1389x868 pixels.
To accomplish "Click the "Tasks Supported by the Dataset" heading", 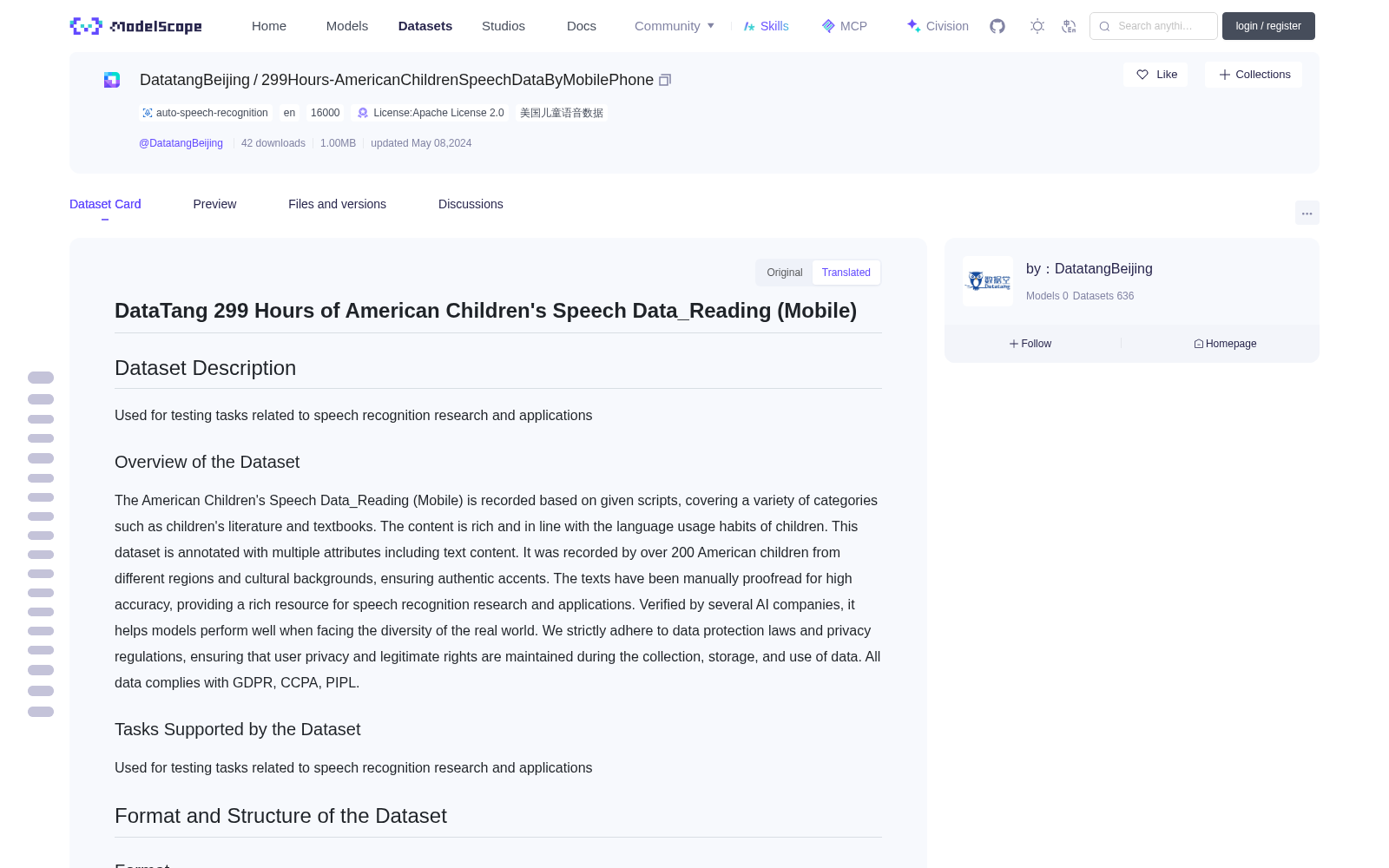I will pyautogui.click(x=237, y=729).
